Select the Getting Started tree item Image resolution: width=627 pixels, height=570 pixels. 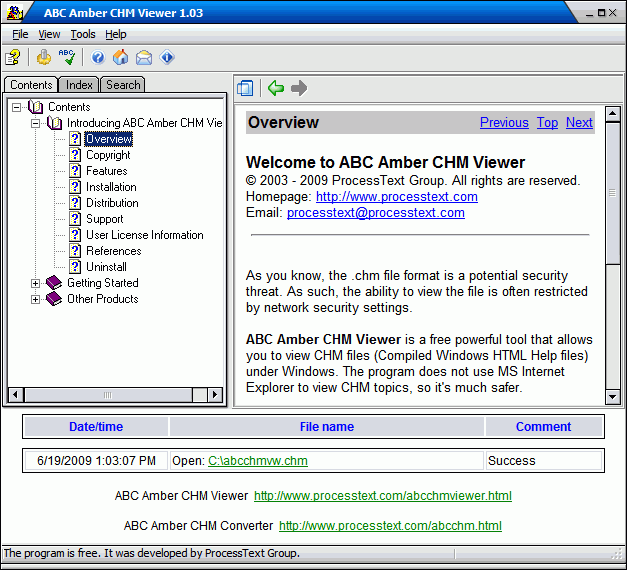102,283
